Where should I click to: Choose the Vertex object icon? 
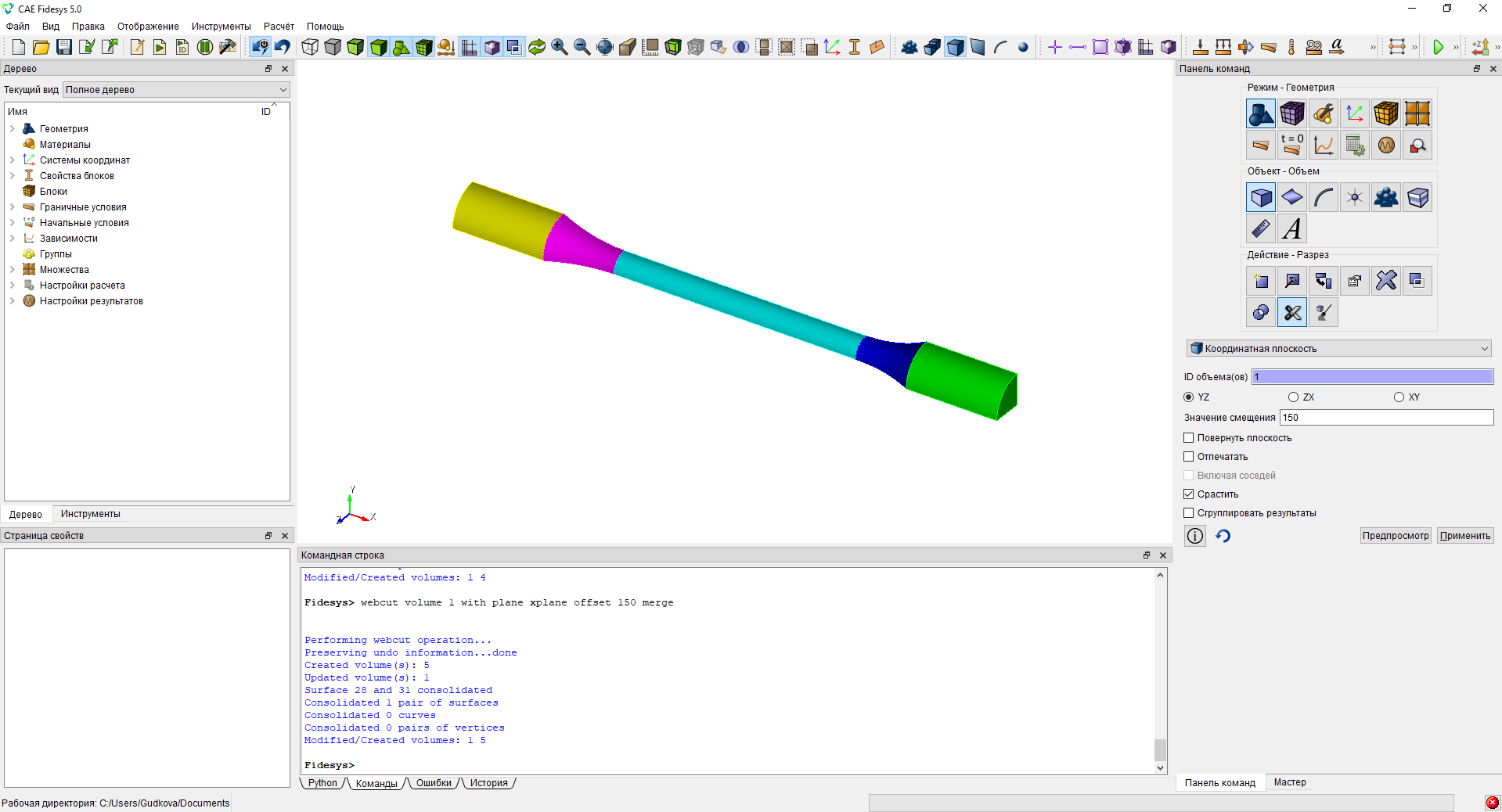click(x=1355, y=197)
